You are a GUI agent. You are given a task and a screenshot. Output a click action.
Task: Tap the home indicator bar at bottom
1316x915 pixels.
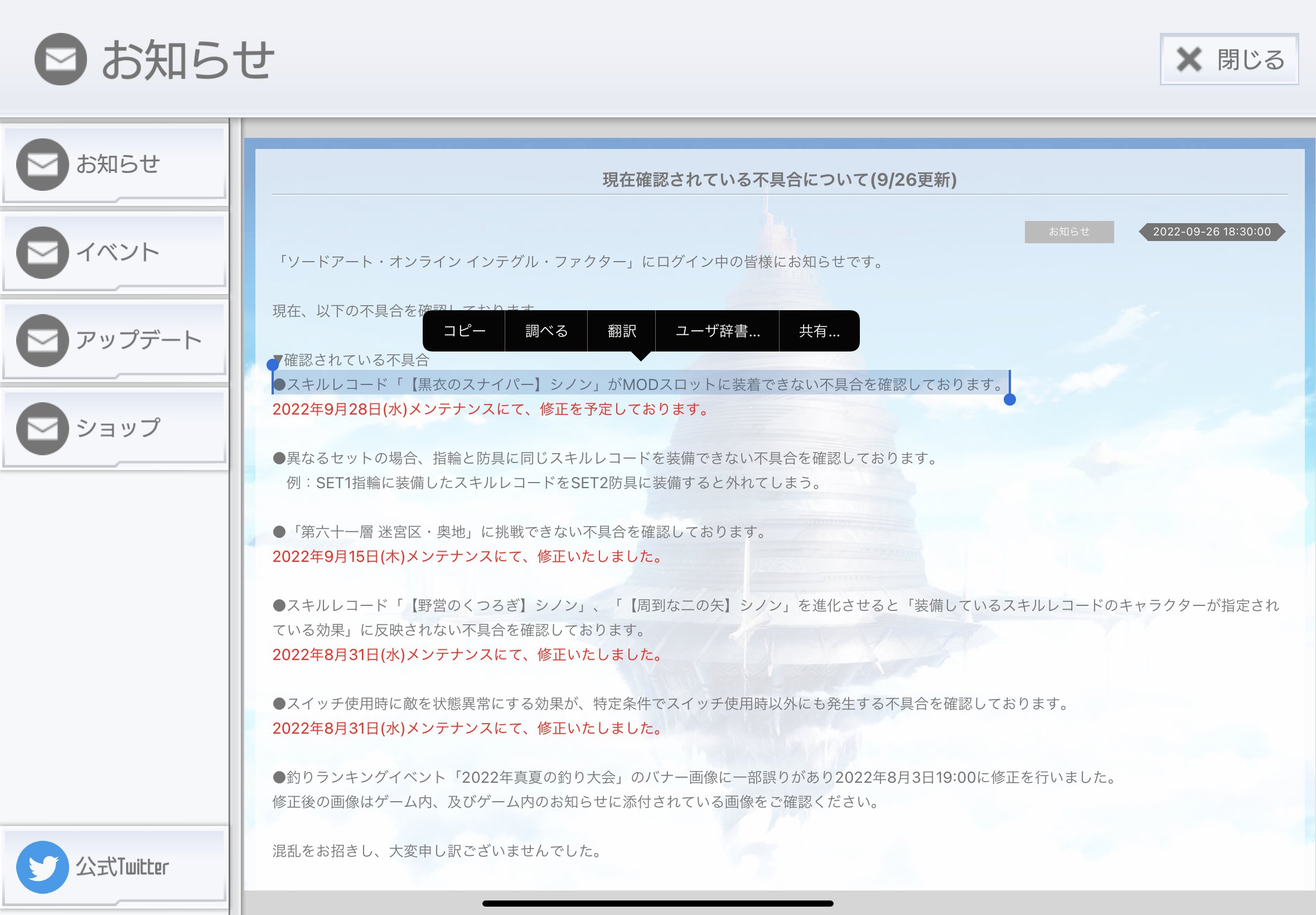pos(657,903)
